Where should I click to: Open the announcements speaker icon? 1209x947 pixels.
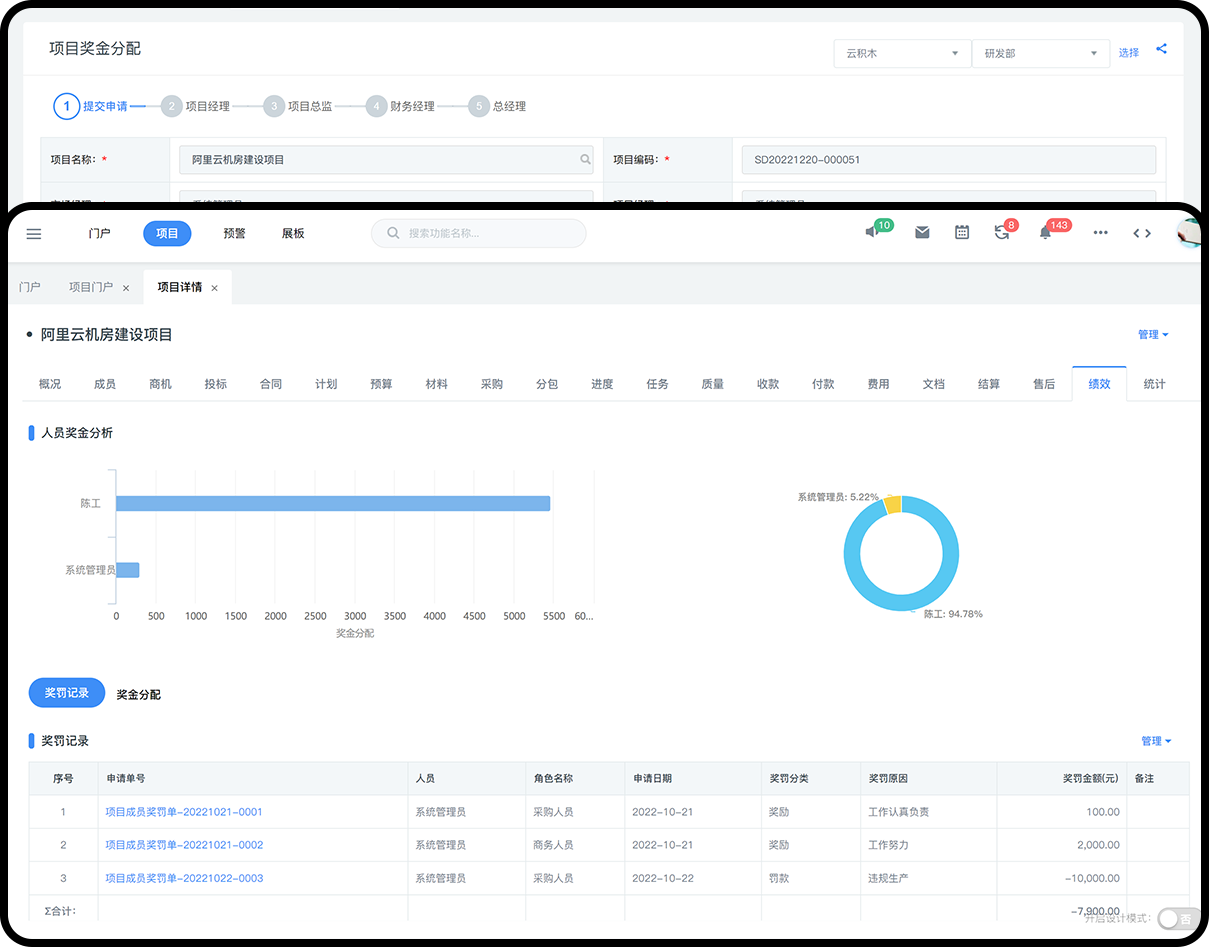[872, 233]
